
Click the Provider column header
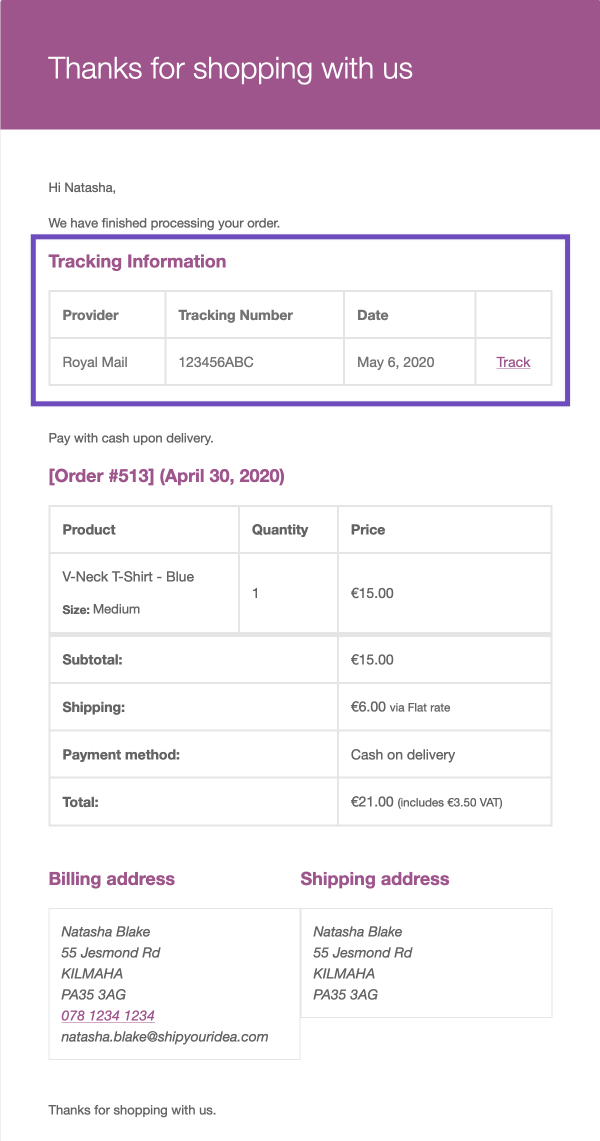pos(91,315)
